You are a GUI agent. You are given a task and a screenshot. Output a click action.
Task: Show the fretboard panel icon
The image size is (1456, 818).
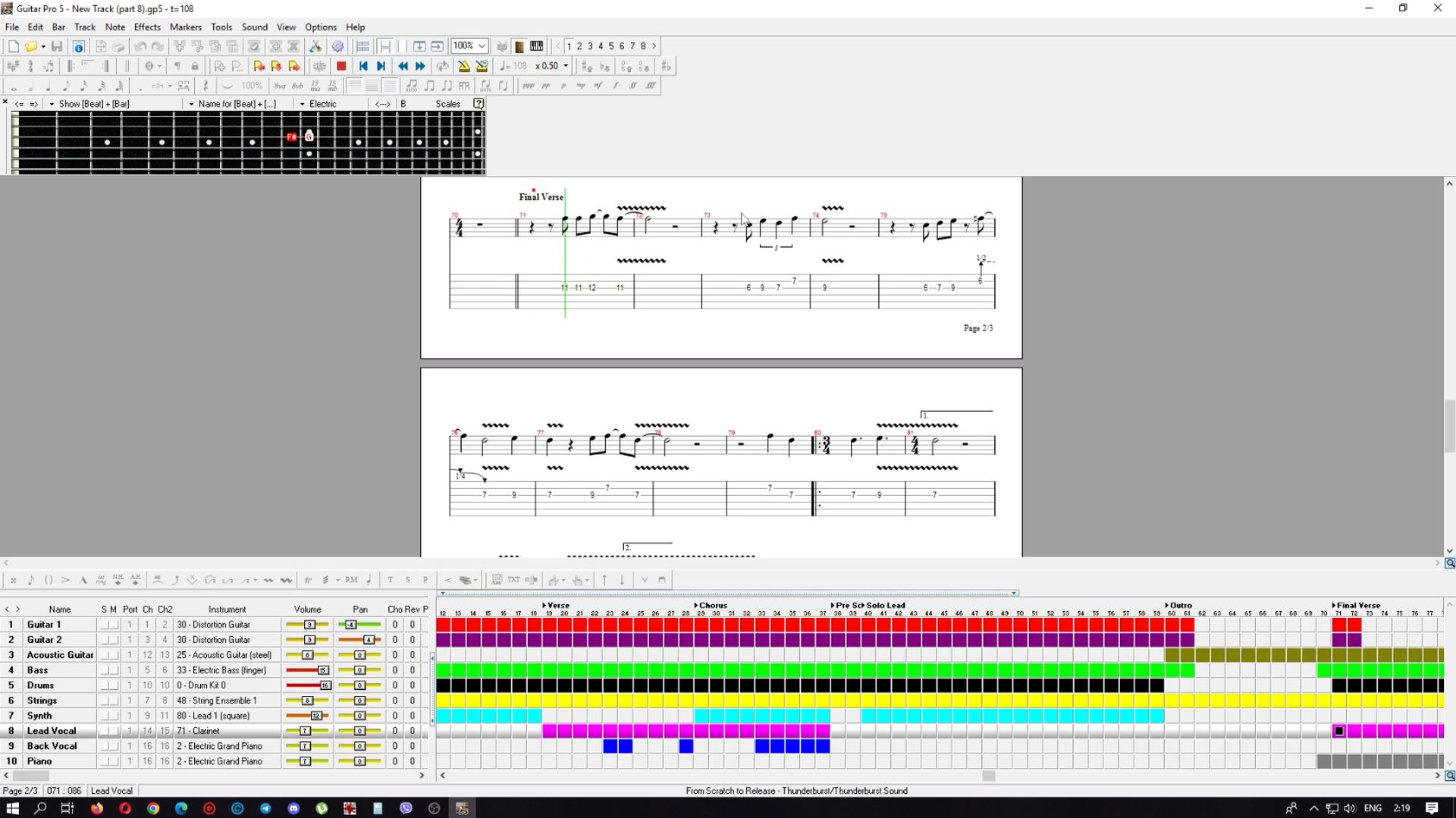pyautogui.click(x=519, y=46)
